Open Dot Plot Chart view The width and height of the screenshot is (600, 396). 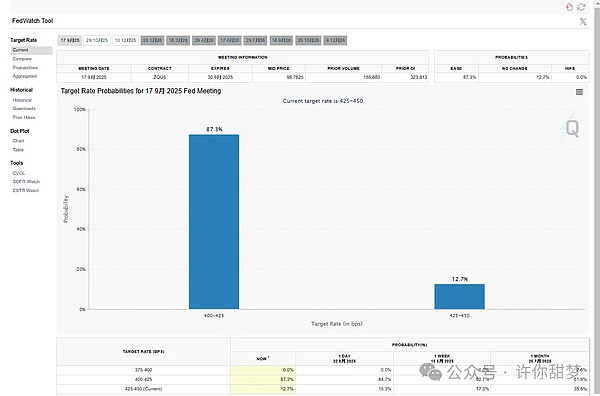[18, 141]
